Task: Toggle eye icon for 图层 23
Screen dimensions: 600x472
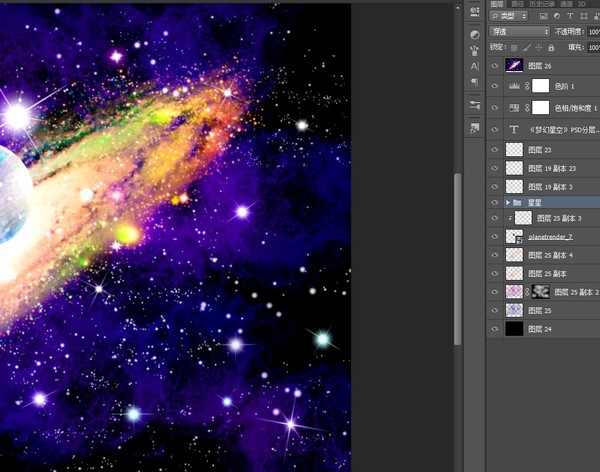Action: pos(495,149)
